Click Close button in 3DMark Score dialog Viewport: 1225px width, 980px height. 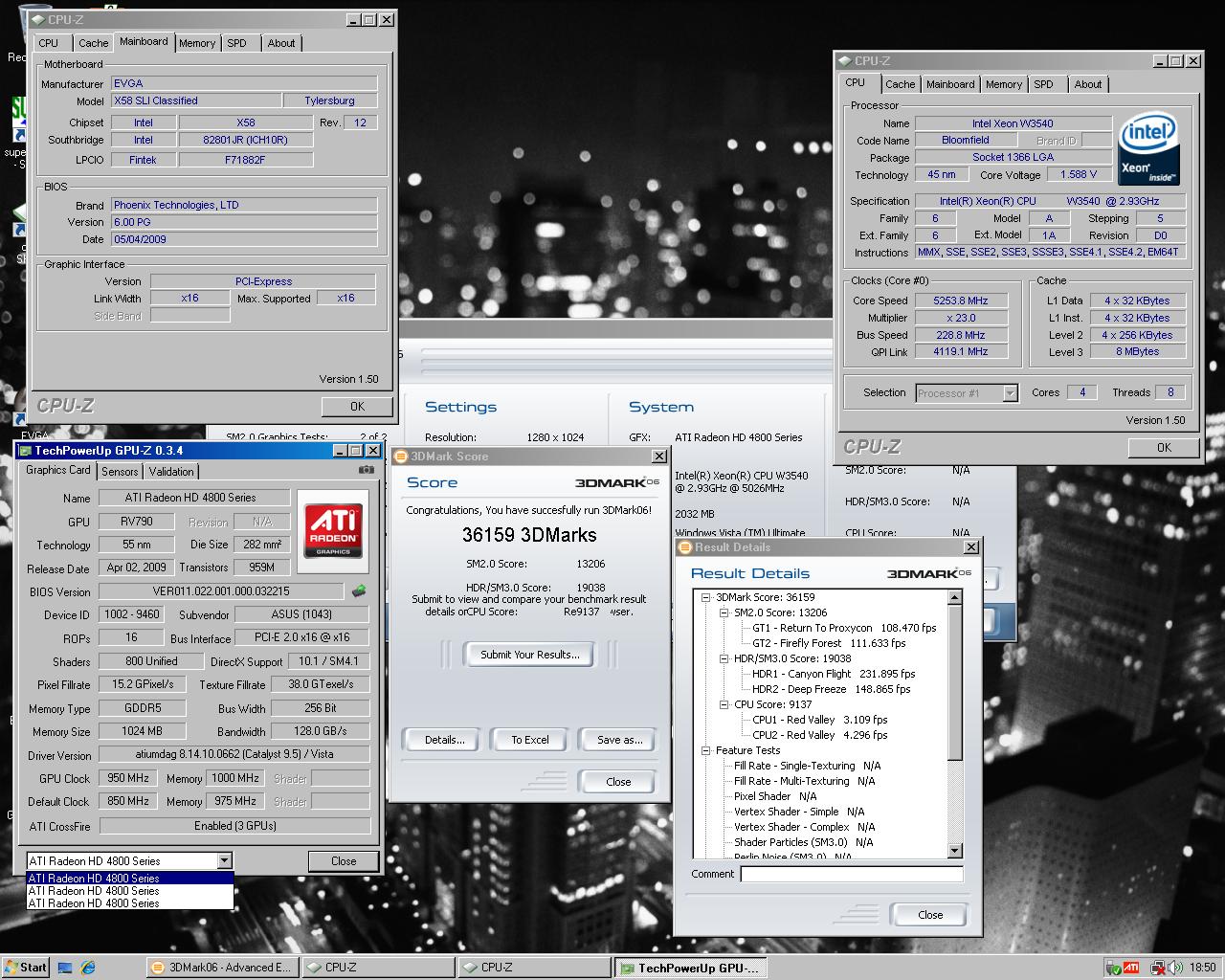pyautogui.click(x=618, y=781)
